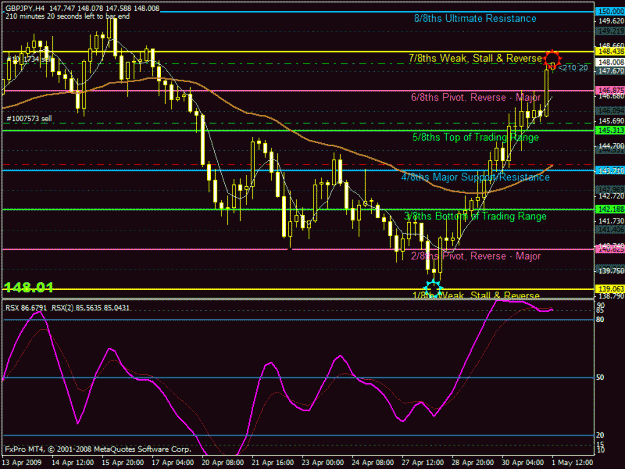Click the RSX level 20 scale value

(600, 435)
